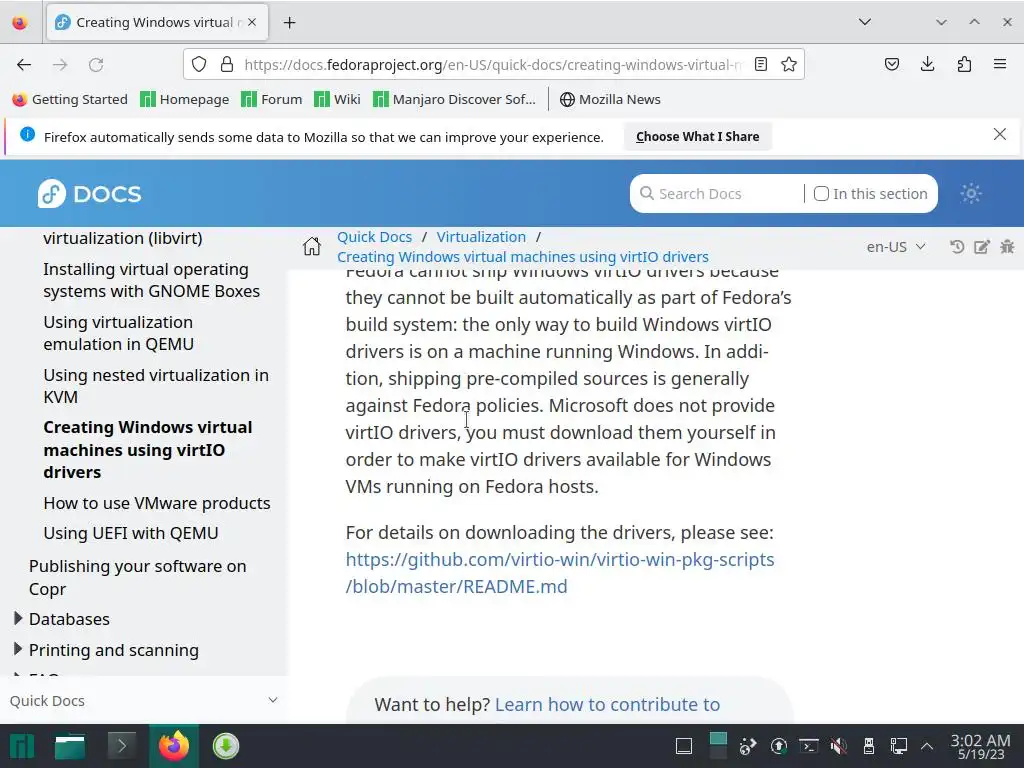Open the Homepage bookmark

point(185,99)
